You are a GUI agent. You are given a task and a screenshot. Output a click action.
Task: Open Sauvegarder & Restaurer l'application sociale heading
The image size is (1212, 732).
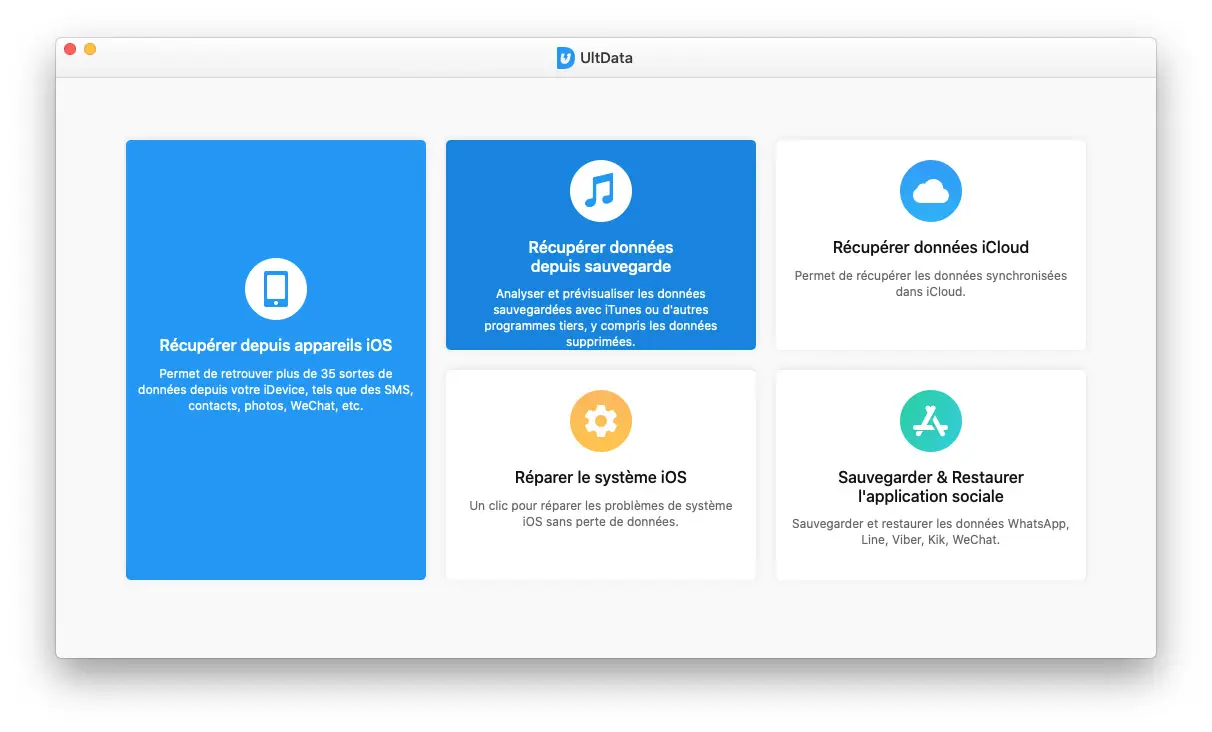point(931,487)
